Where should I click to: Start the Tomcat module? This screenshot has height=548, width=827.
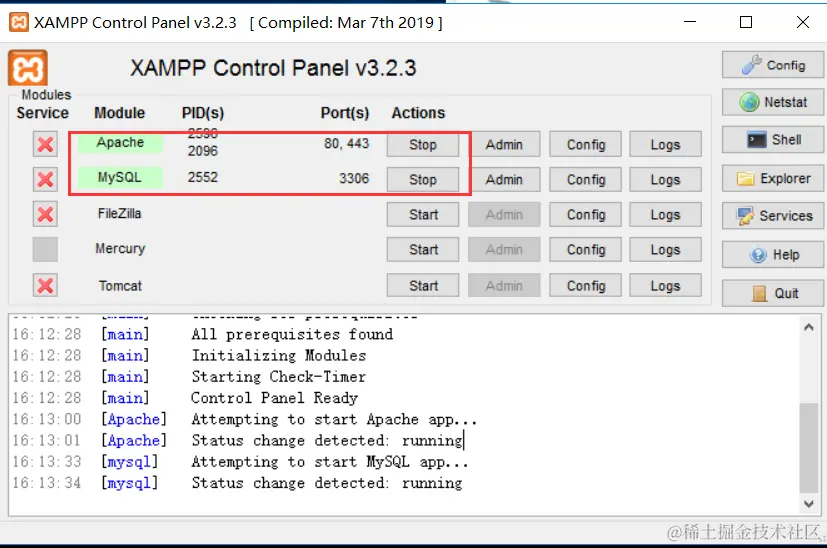tap(423, 285)
